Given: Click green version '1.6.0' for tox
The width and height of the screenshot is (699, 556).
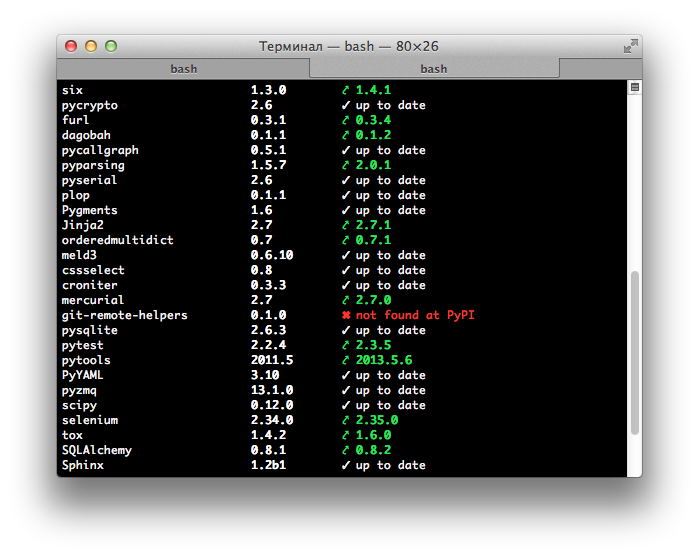Looking at the screenshot, I should pos(373,435).
